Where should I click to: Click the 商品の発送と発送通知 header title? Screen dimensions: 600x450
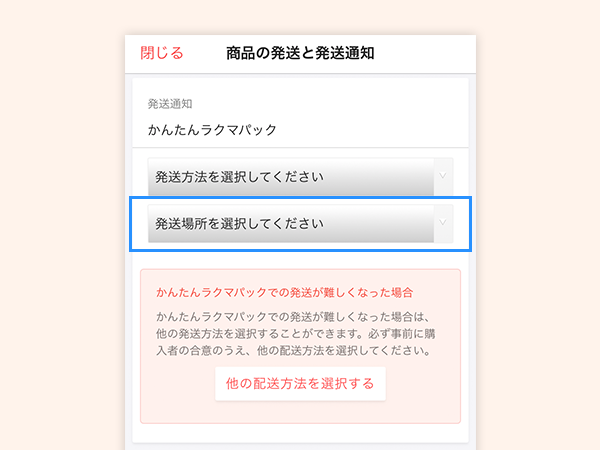pyautogui.click(x=300, y=53)
